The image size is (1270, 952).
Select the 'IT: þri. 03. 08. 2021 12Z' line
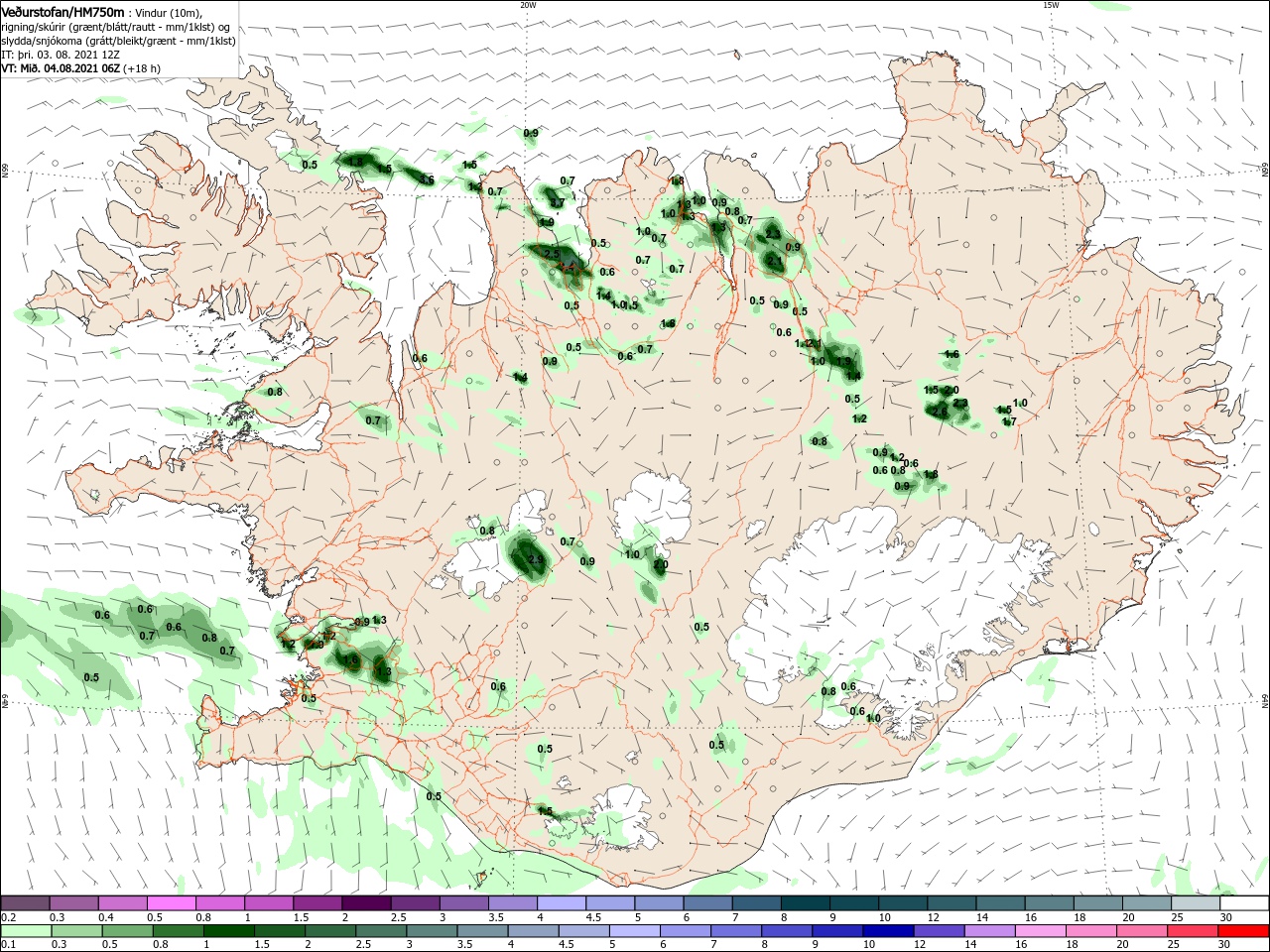point(60,55)
